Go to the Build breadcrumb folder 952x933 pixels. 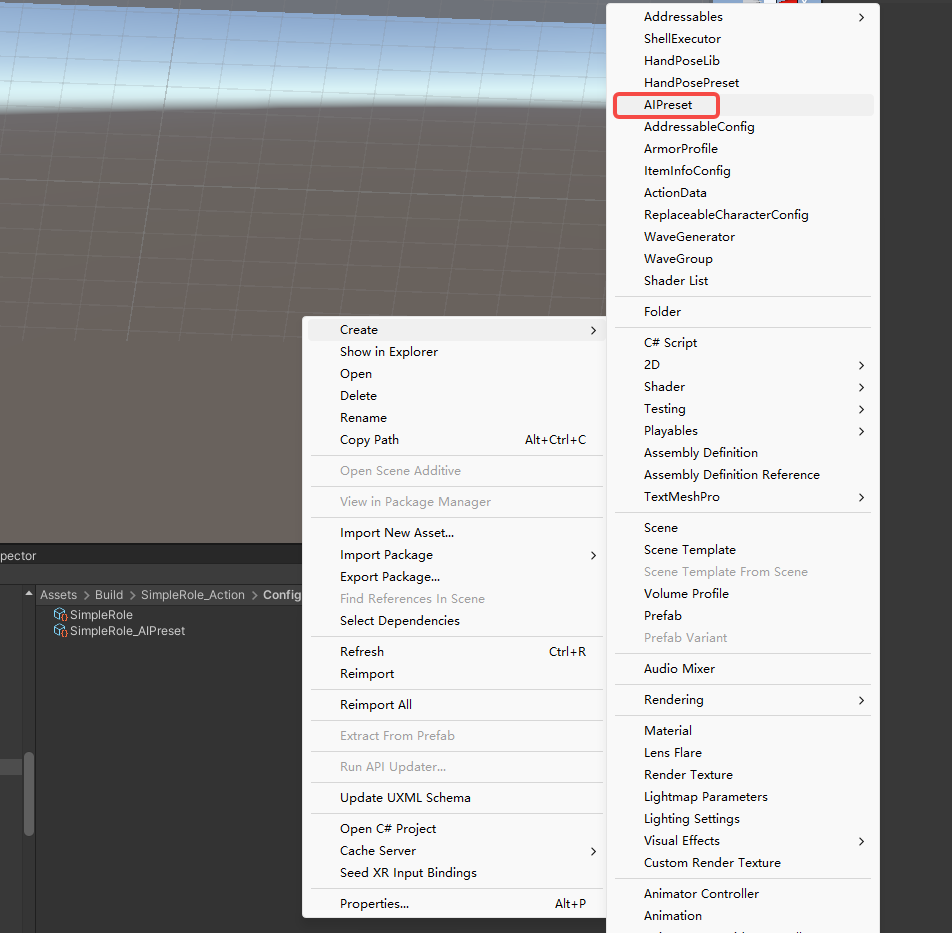click(109, 595)
